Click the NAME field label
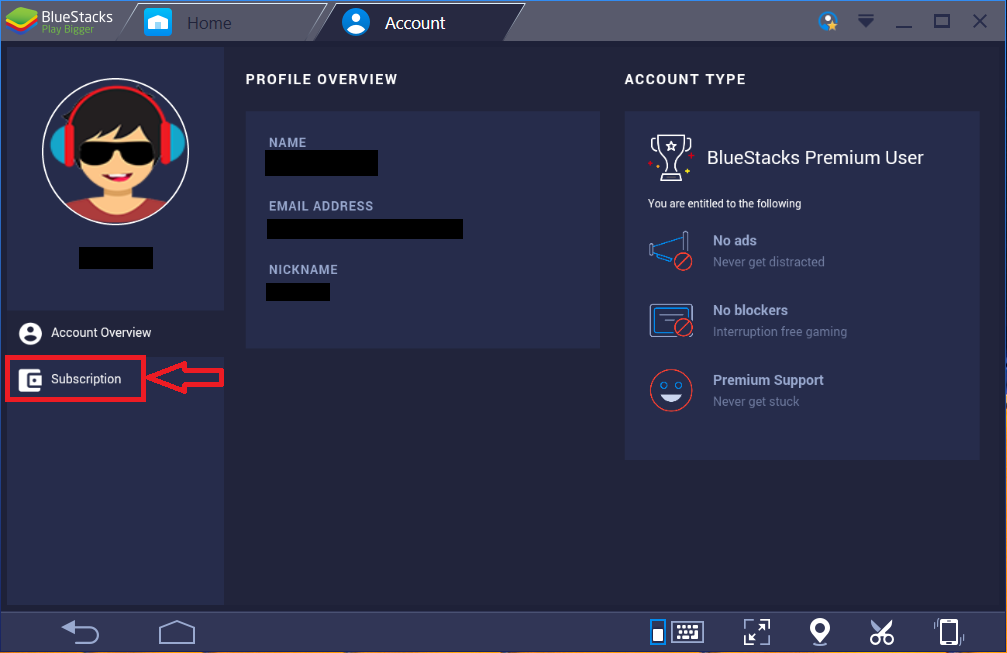 click(288, 143)
